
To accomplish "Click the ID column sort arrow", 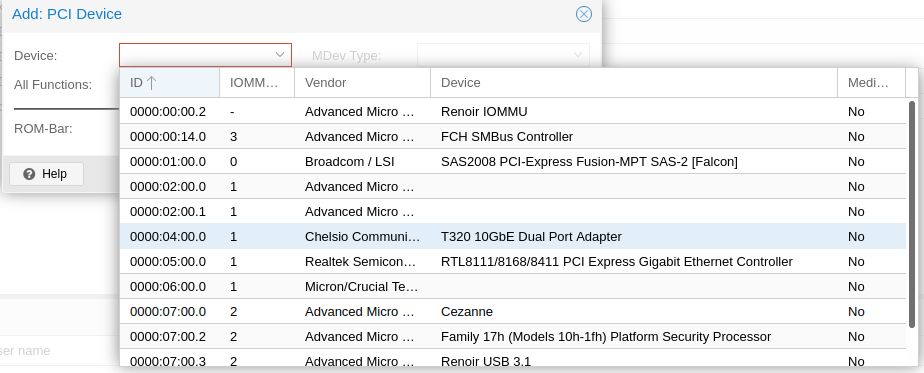I will click(x=151, y=82).
